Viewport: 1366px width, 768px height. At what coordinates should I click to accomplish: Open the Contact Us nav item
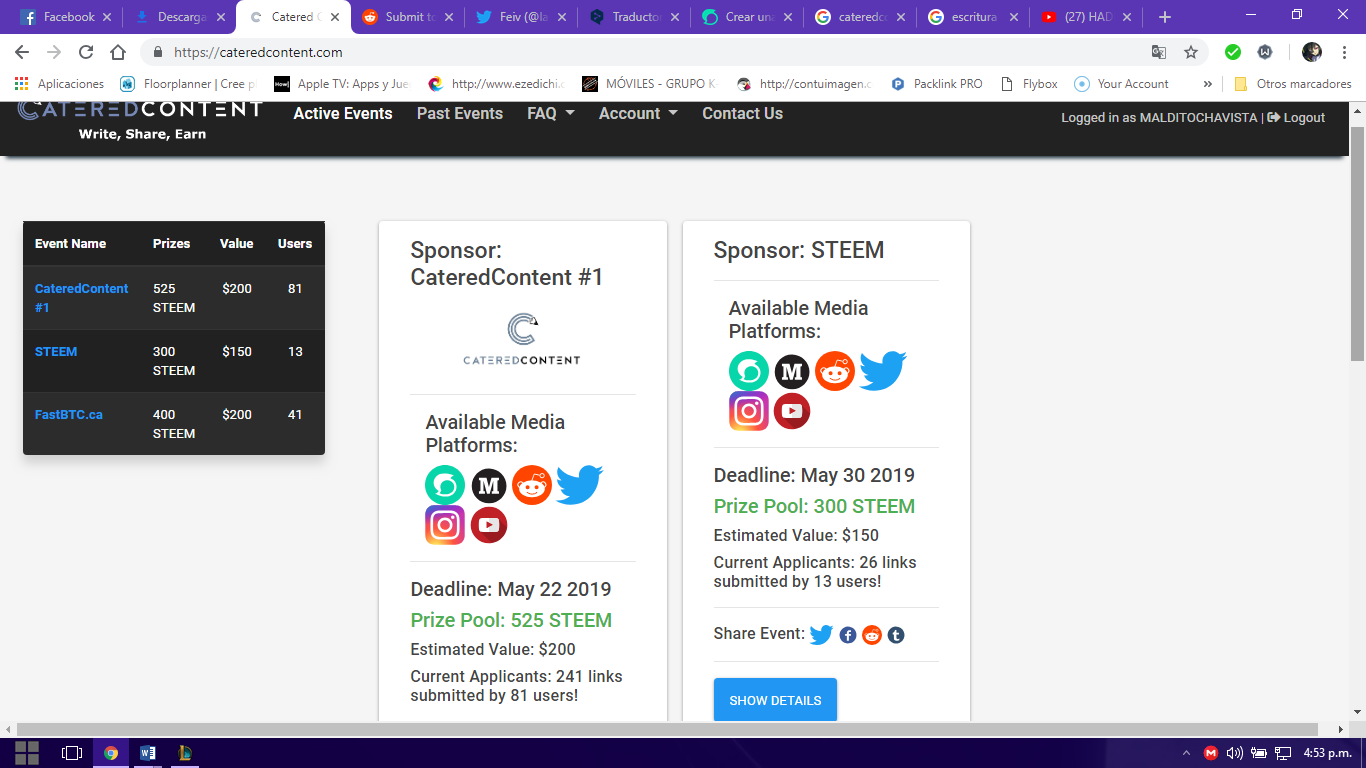tap(742, 113)
